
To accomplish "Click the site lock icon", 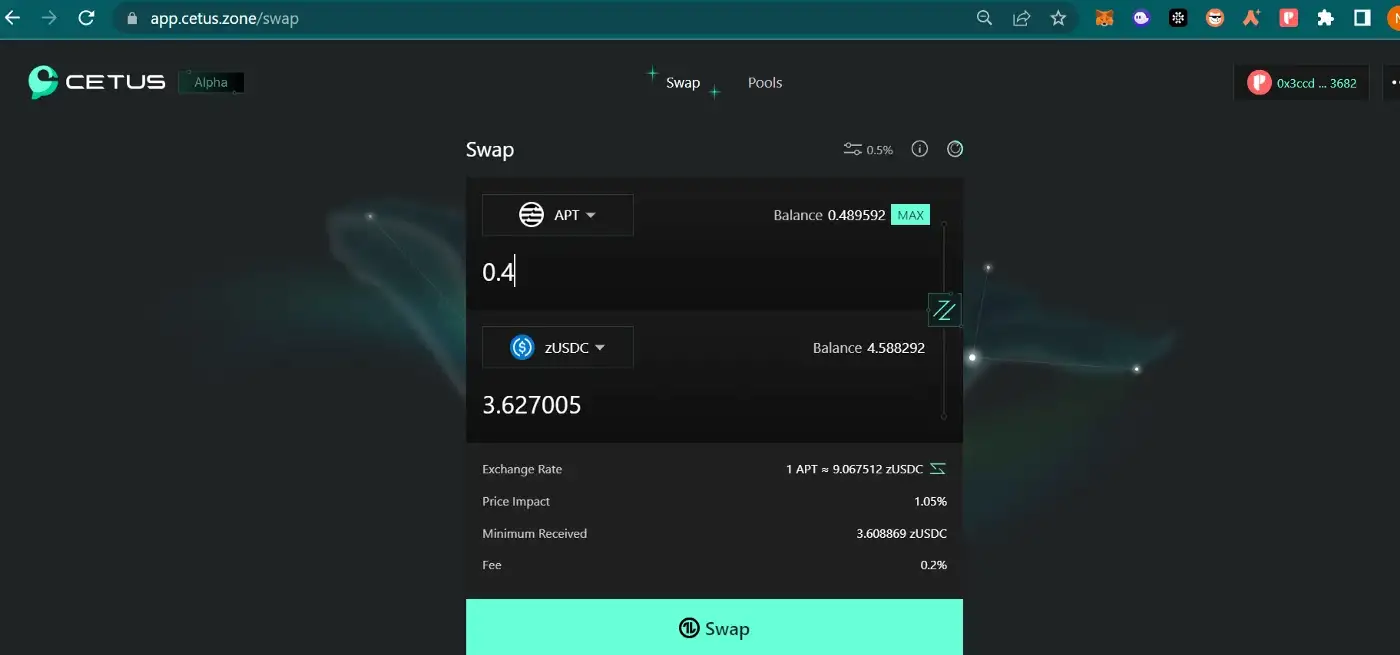I will point(130,18).
